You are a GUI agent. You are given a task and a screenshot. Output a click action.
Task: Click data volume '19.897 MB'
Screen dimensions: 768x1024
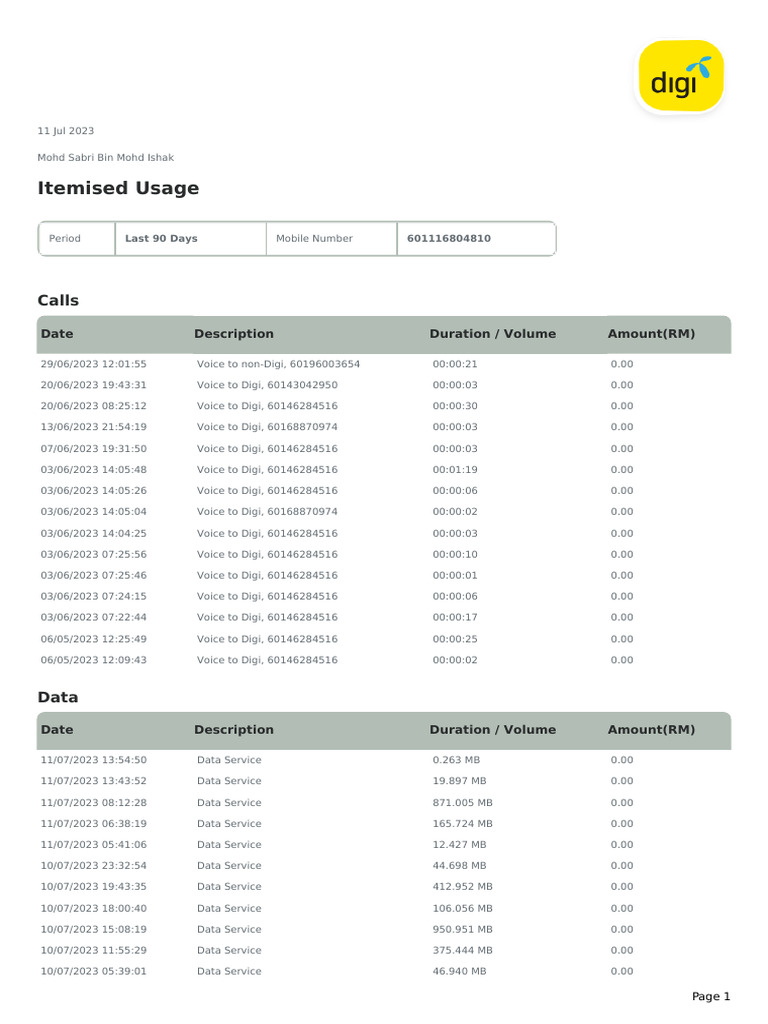click(x=459, y=780)
